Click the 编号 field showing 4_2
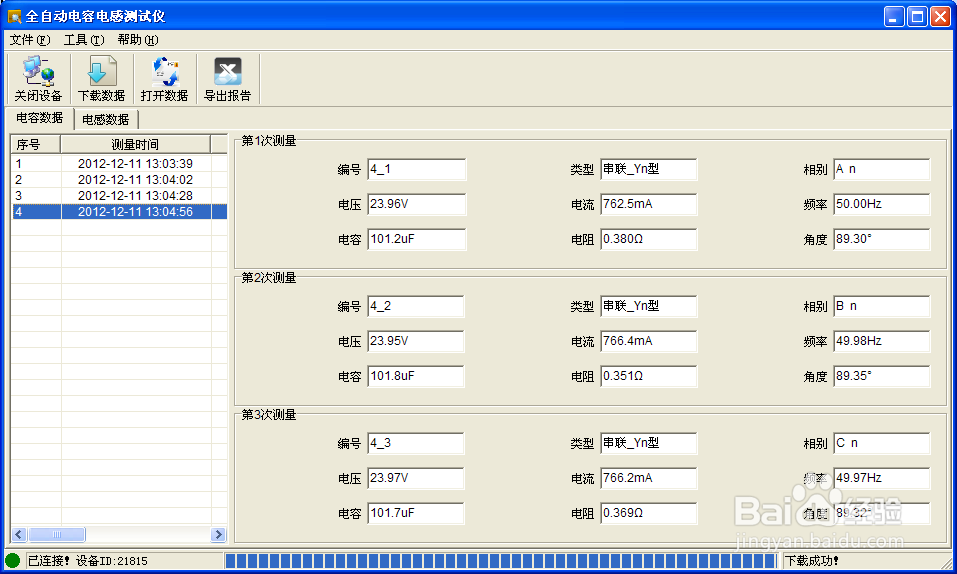 [416, 307]
